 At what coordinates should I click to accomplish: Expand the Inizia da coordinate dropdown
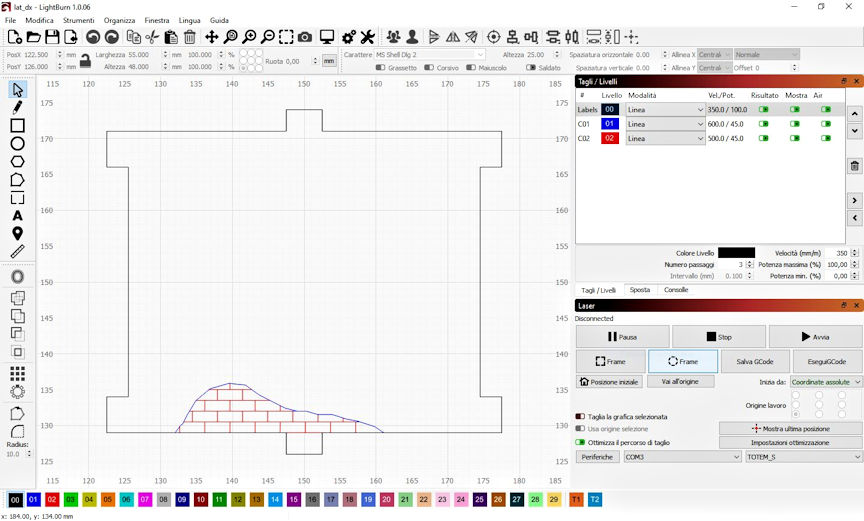tap(824, 382)
